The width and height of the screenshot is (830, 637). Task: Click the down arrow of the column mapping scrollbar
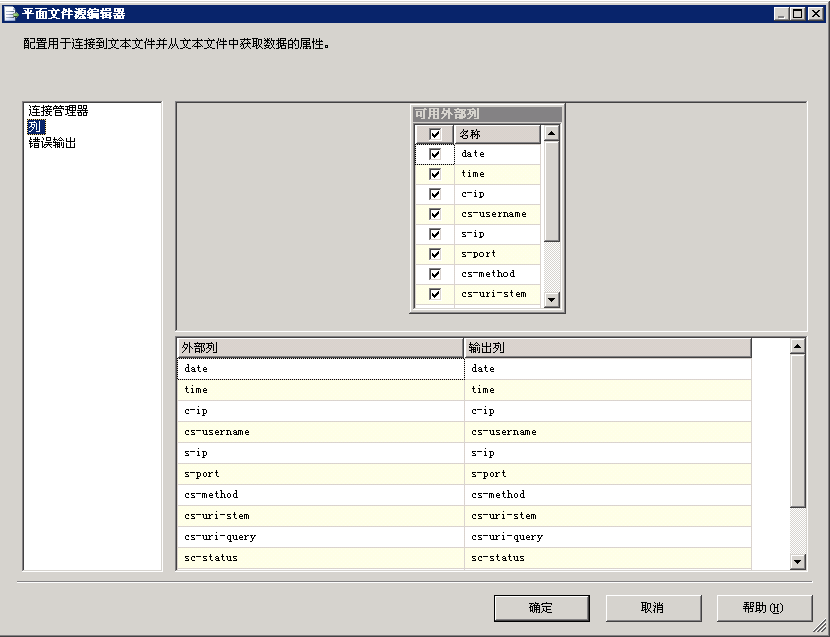tap(797, 562)
